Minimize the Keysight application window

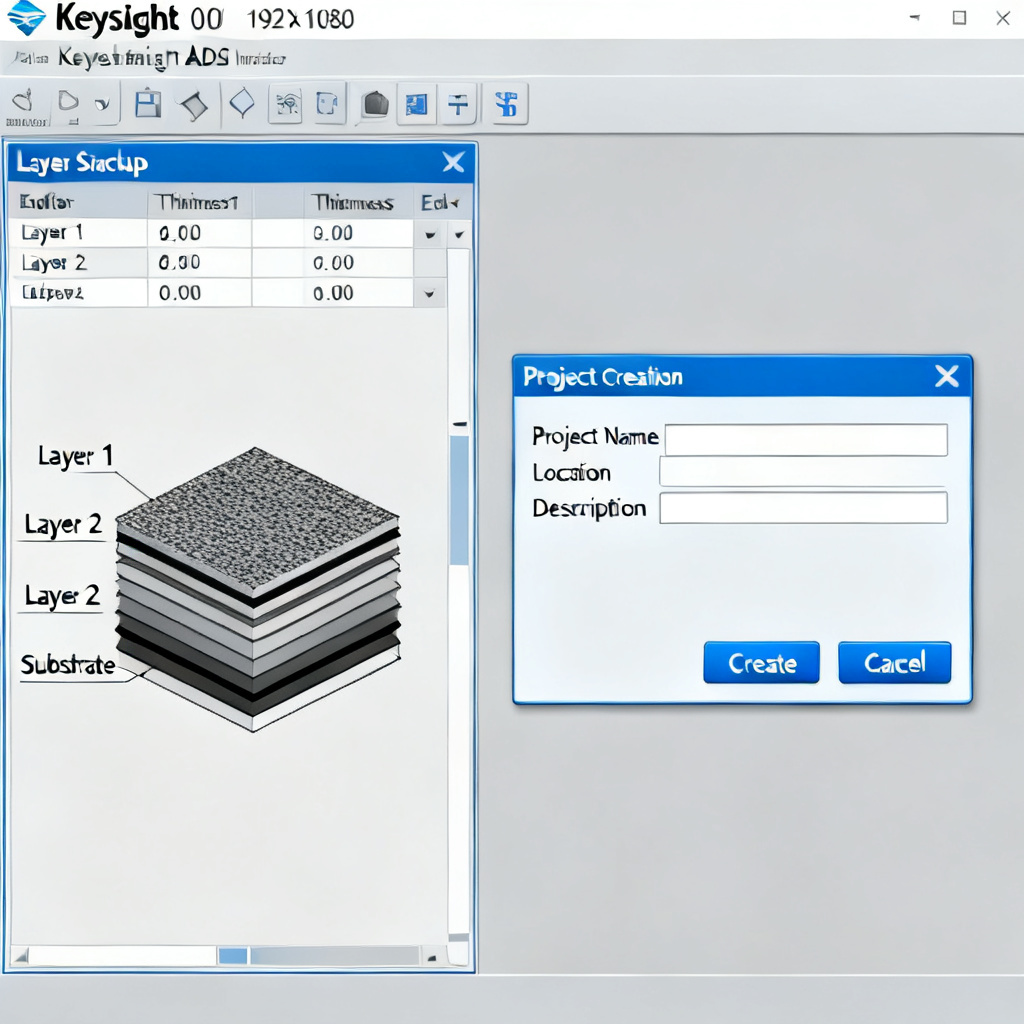(915, 18)
